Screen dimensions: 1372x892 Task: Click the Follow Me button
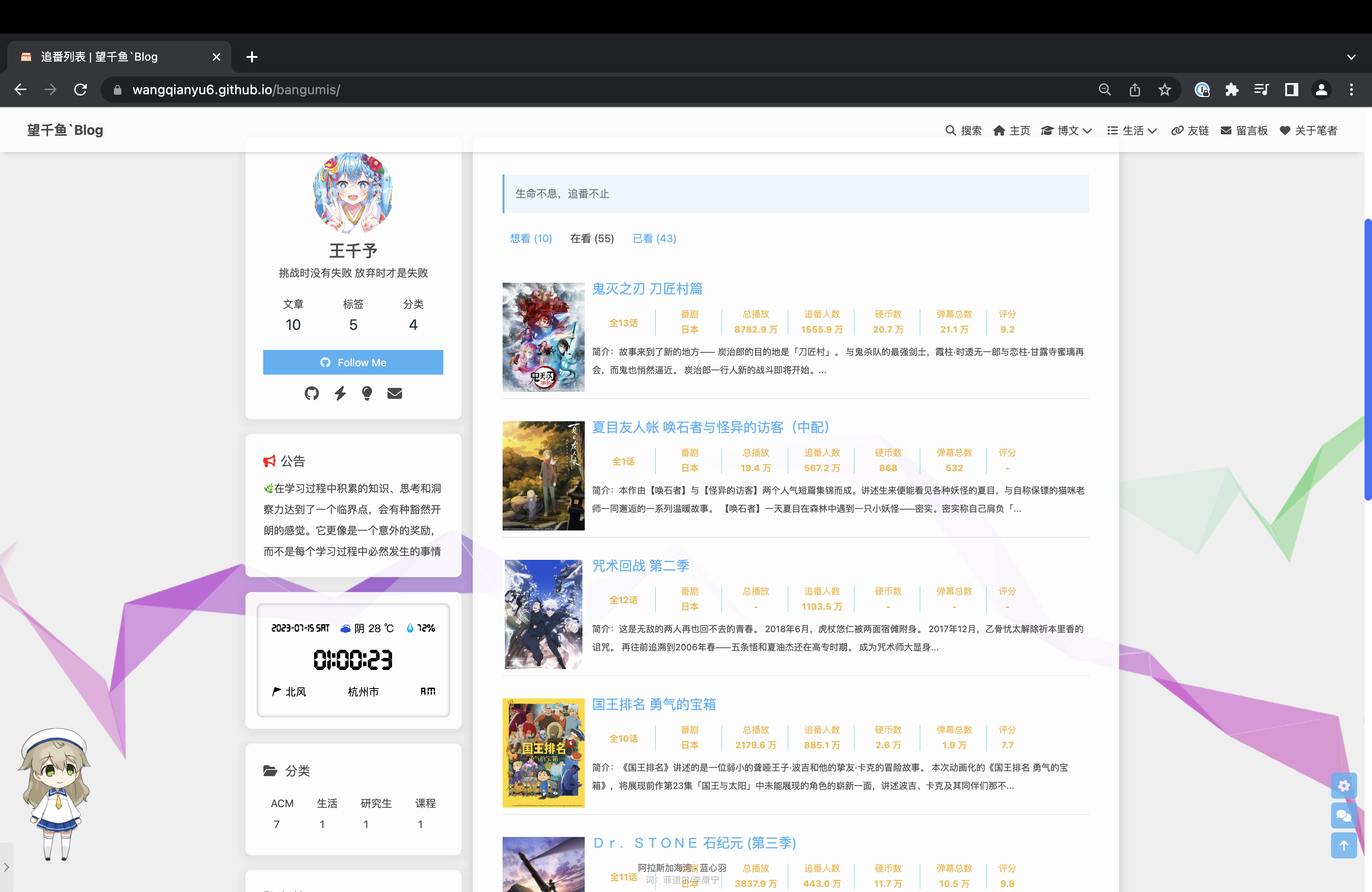tap(353, 362)
